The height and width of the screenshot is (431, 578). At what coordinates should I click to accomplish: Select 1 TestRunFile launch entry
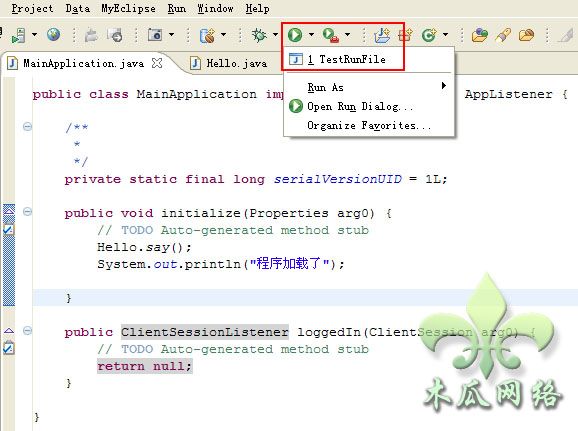pyautogui.click(x=369, y=59)
